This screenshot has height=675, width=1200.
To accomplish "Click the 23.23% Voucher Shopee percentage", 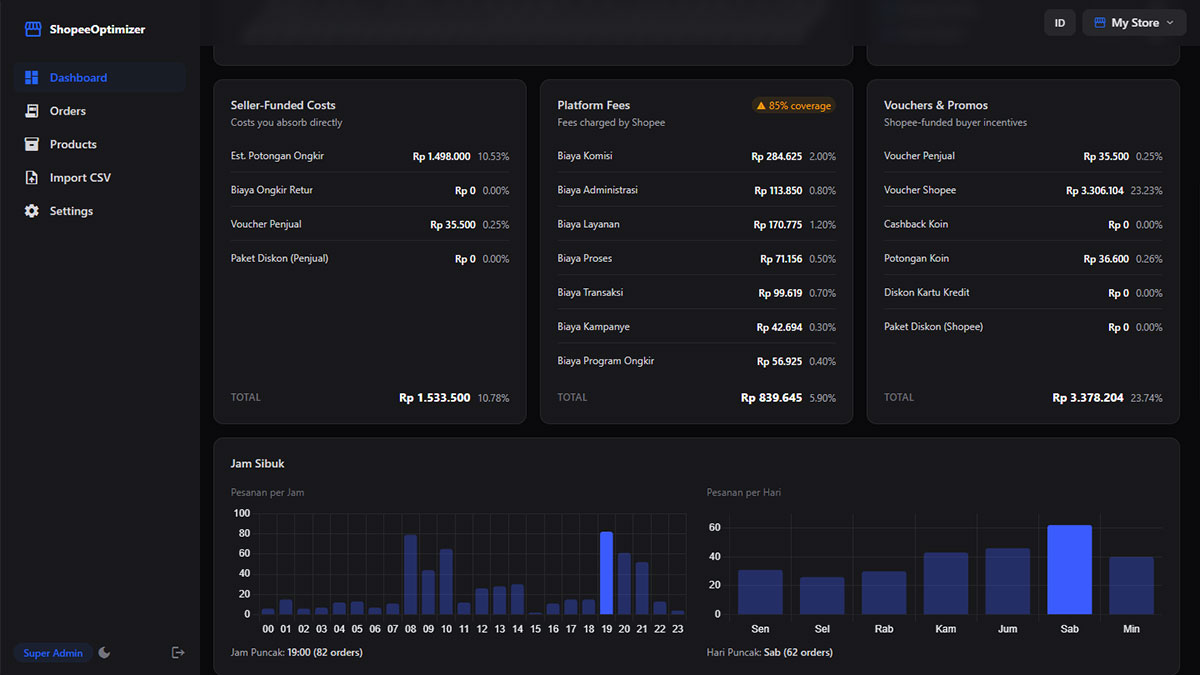I will [1146, 190].
